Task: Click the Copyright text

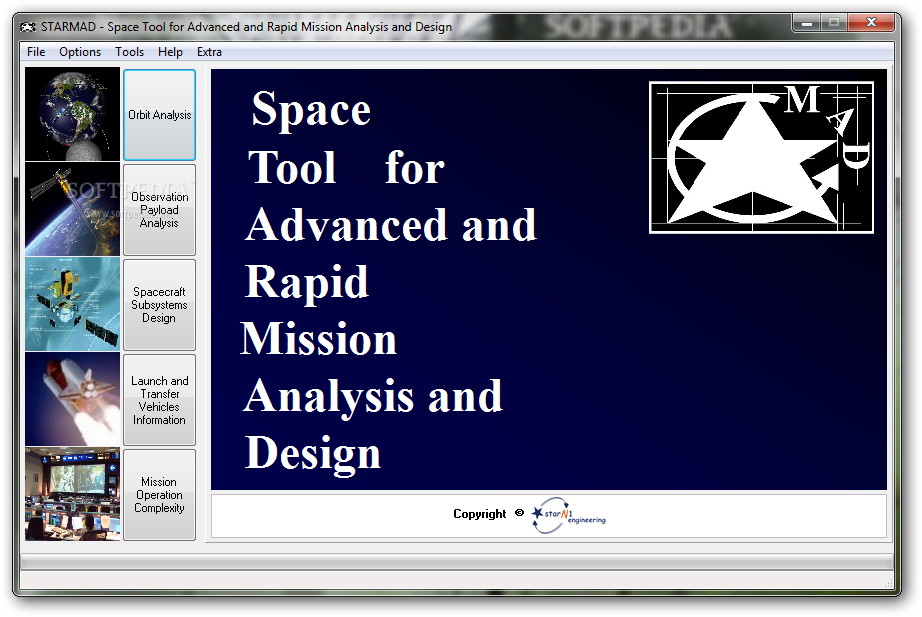Action: [479, 513]
